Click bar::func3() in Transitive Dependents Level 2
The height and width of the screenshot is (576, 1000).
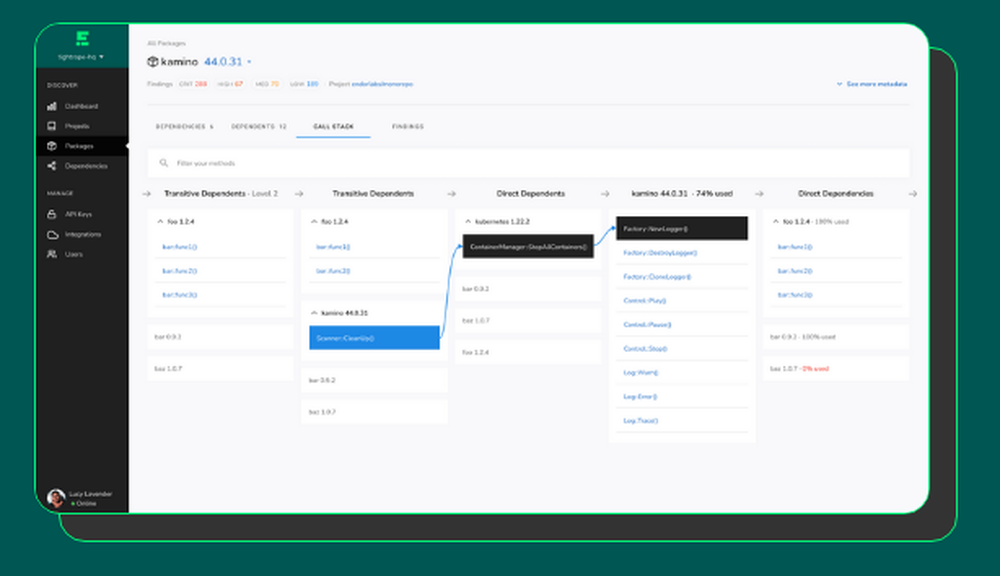tap(179, 295)
